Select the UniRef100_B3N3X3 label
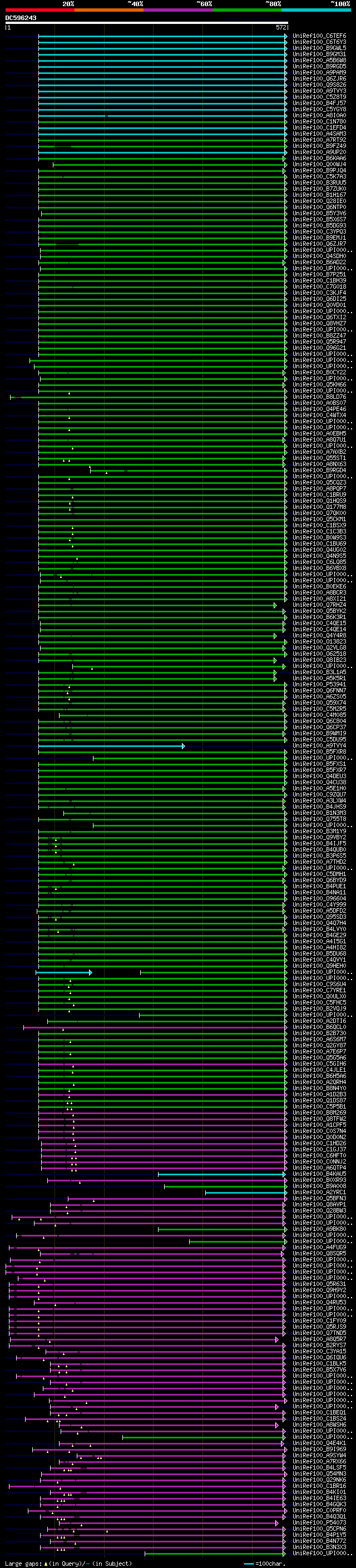Image resolution: width=356 pixels, height=1568 pixels. tap(319, 1547)
